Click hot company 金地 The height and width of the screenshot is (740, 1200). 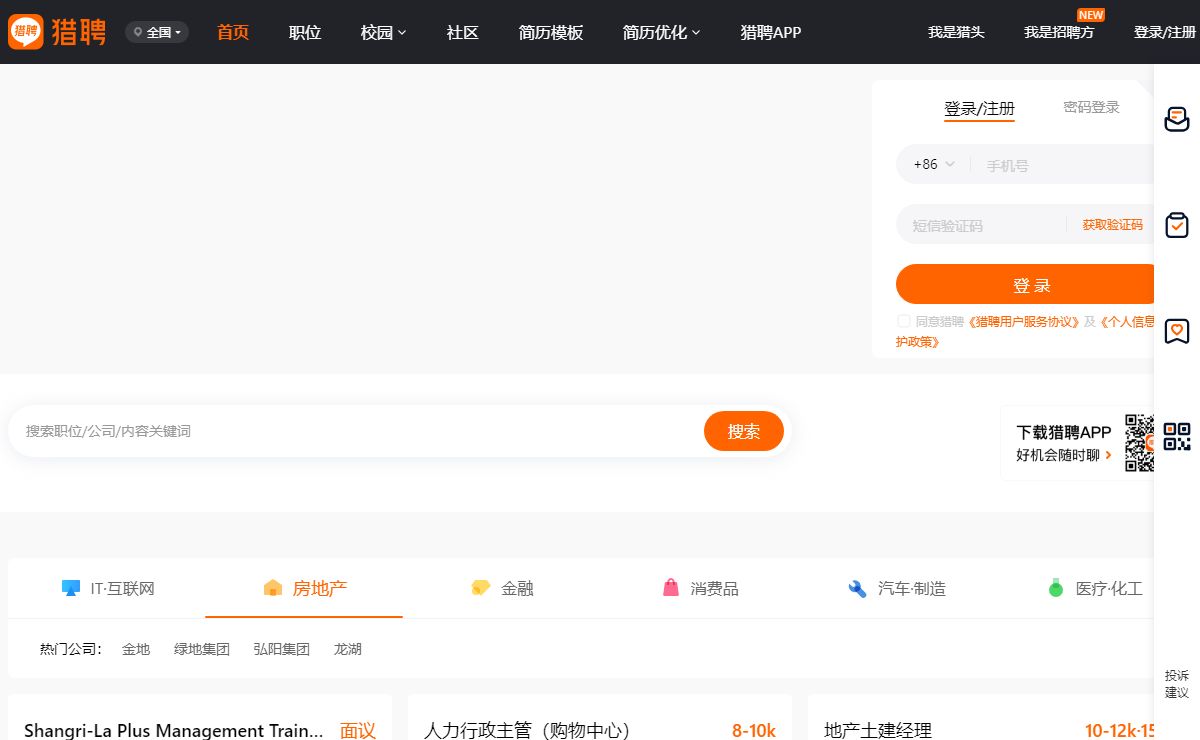pos(136,649)
